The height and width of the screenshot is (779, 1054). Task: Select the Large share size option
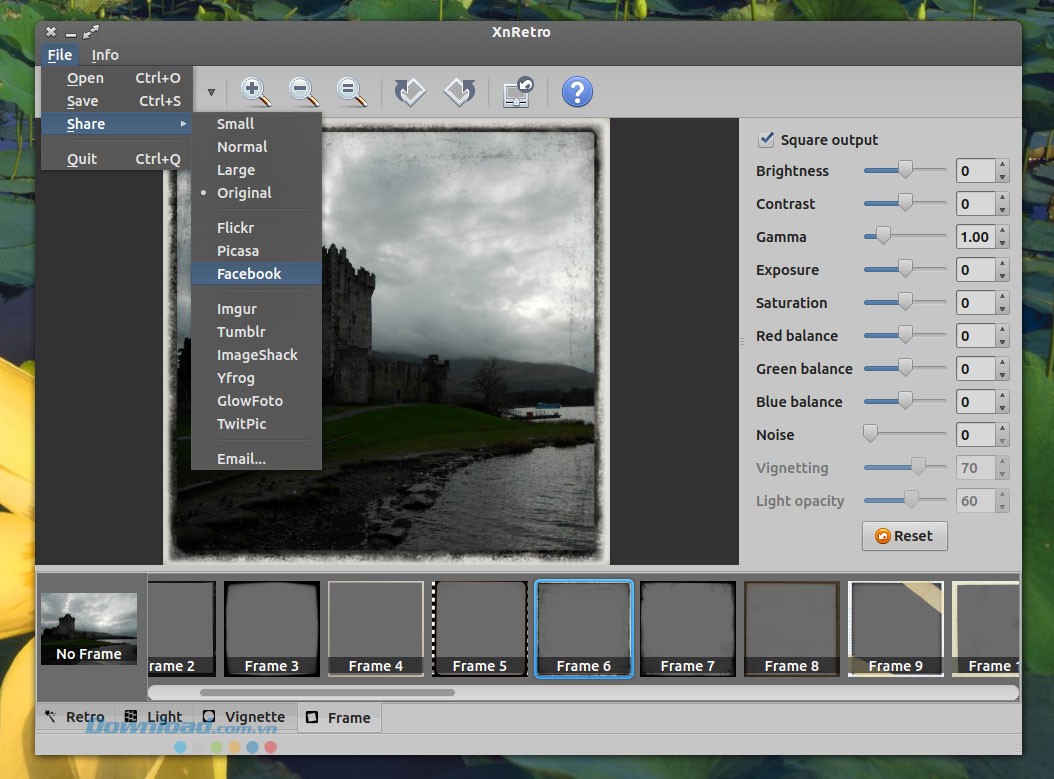235,170
